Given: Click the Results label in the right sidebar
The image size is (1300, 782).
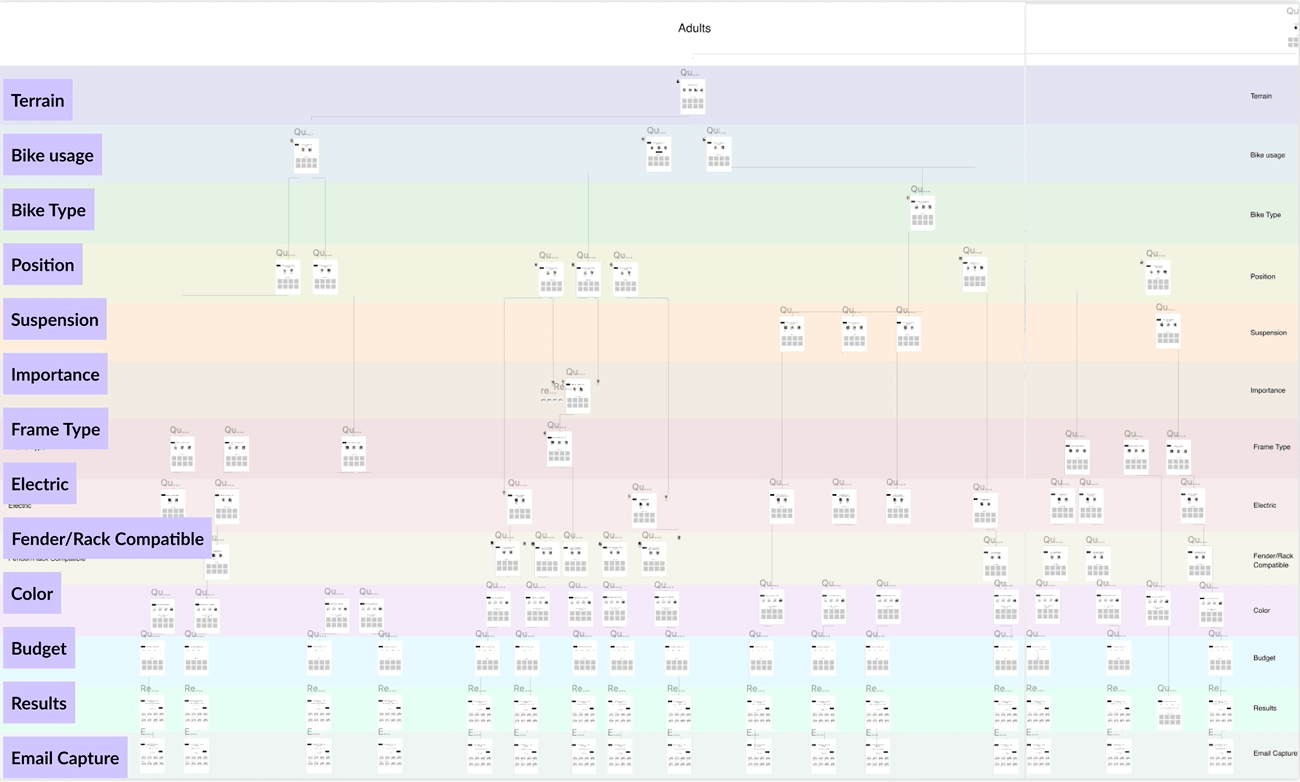Looking at the screenshot, I should pyautogui.click(x=1264, y=708).
